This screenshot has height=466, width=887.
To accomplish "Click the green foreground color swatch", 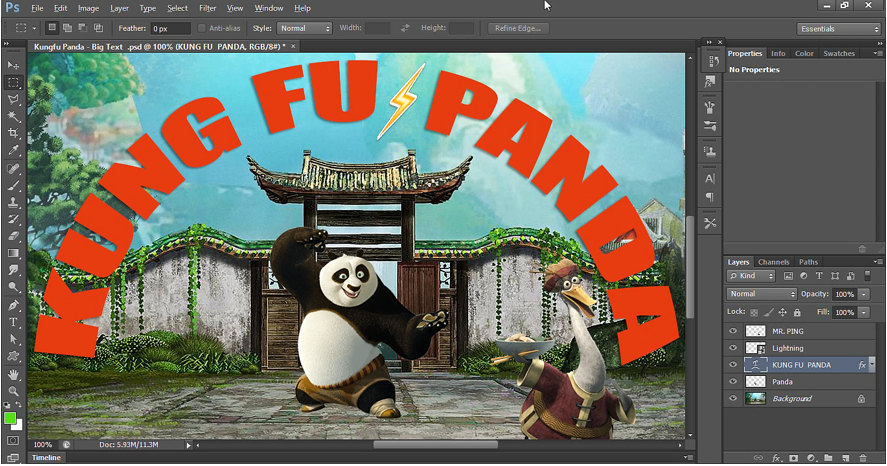I will tap(10, 417).
